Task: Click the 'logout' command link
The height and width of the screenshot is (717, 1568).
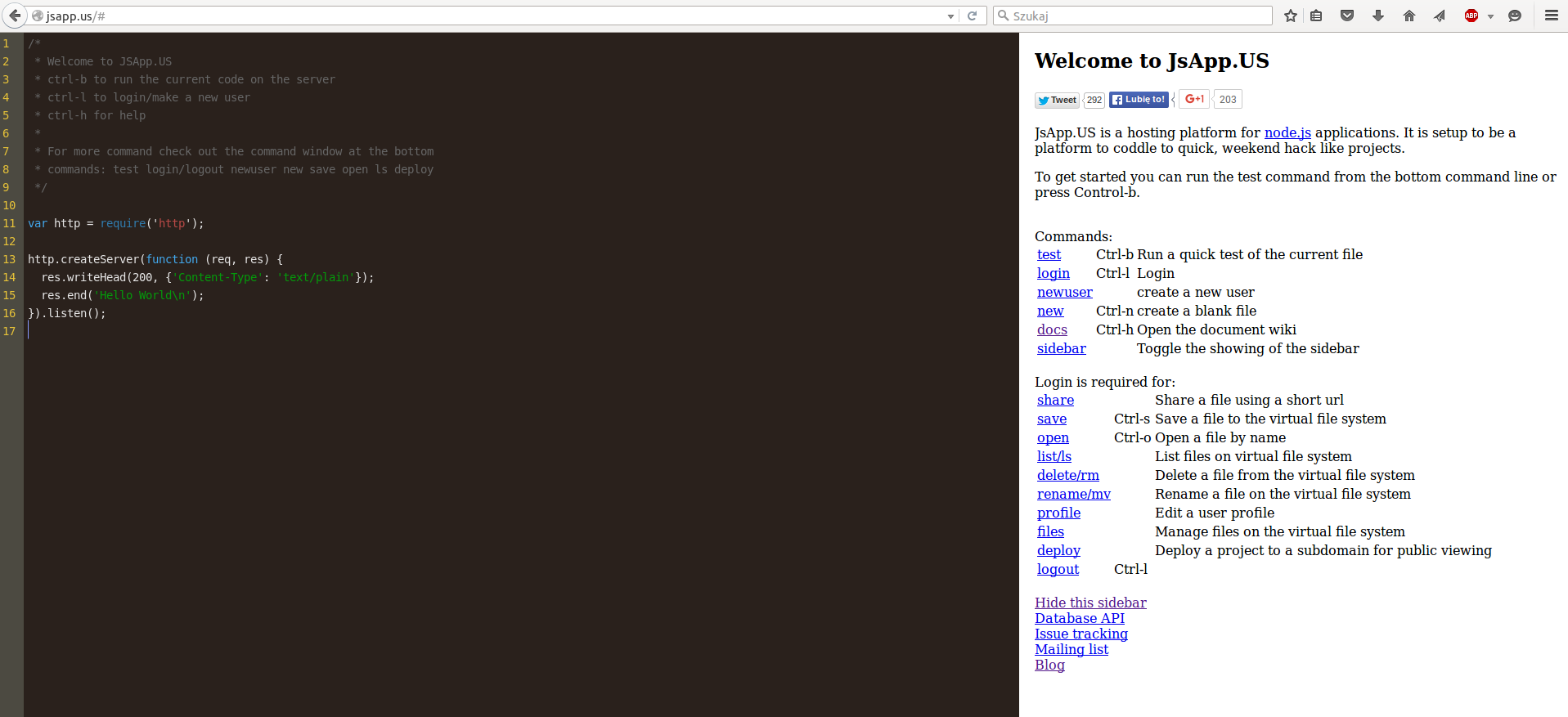Action: coord(1058,569)
